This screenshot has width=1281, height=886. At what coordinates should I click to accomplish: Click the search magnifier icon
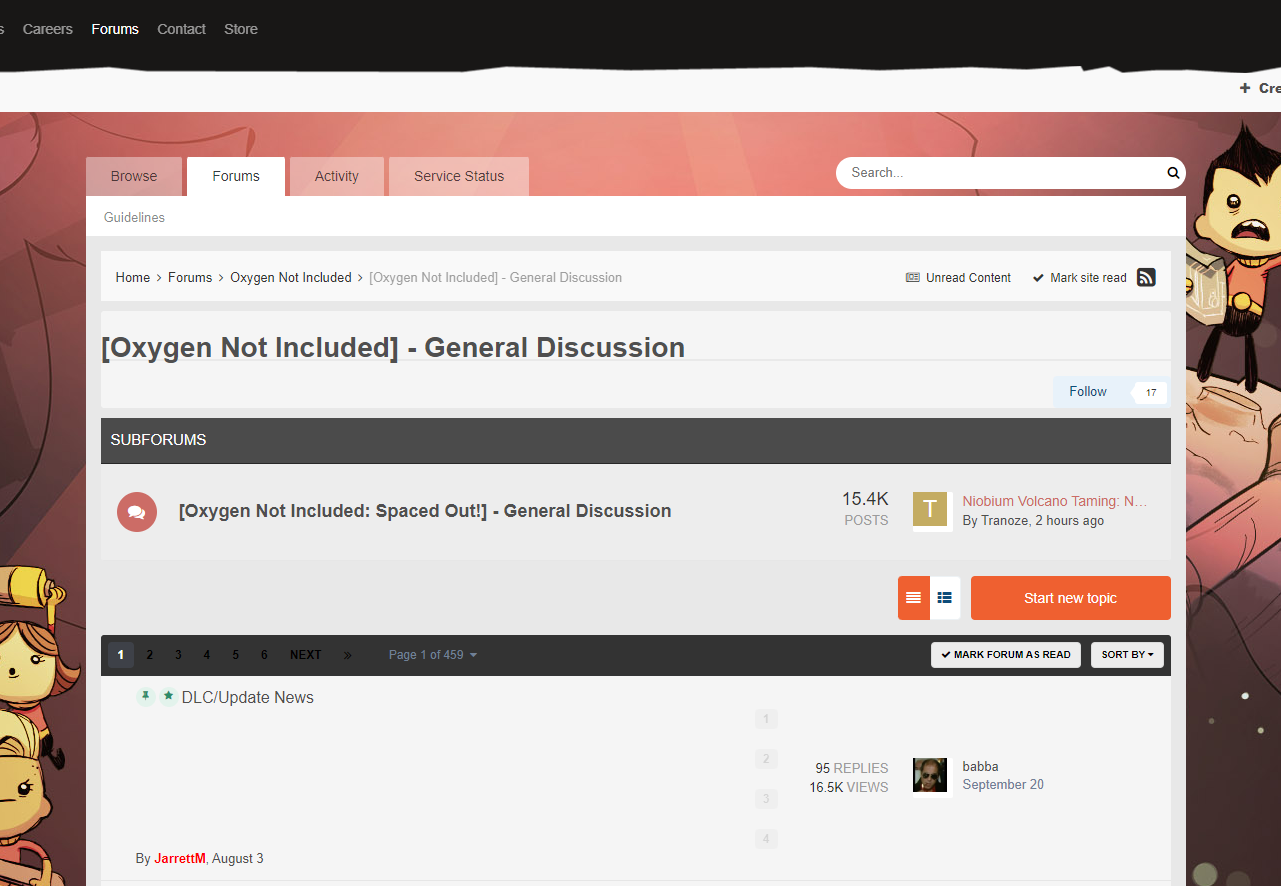(1173, 173)
